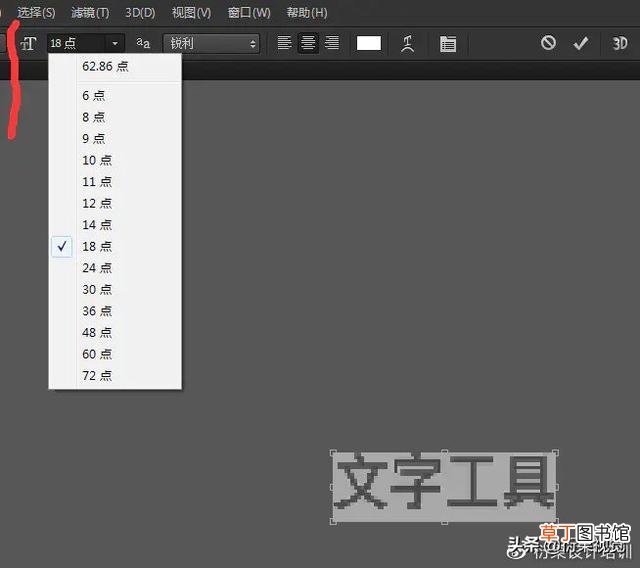Open the 帮助(H) menu
This screenshot has height=568, width=640.
(307, 13)
